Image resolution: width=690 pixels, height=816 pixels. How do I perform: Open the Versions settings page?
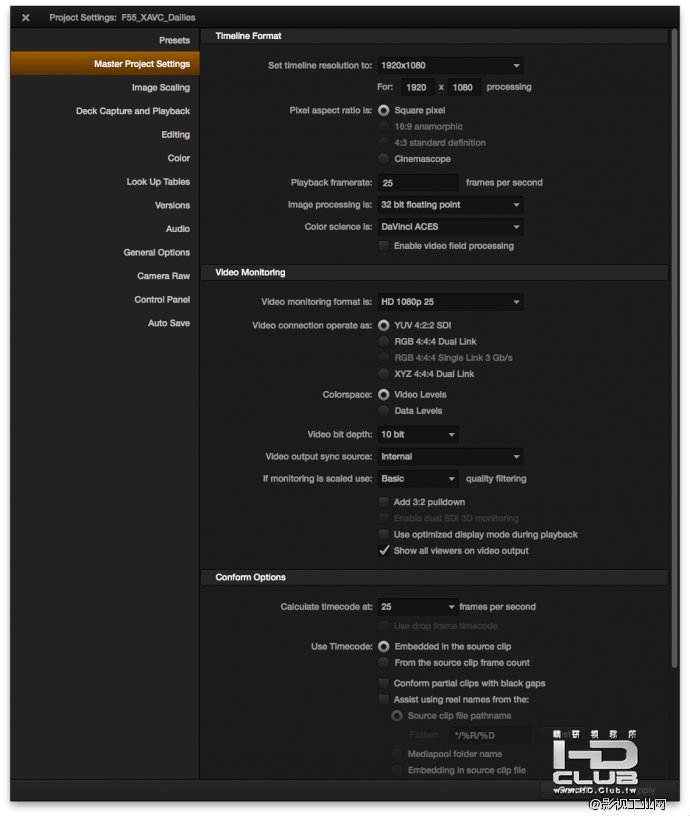tap(172, 206)
